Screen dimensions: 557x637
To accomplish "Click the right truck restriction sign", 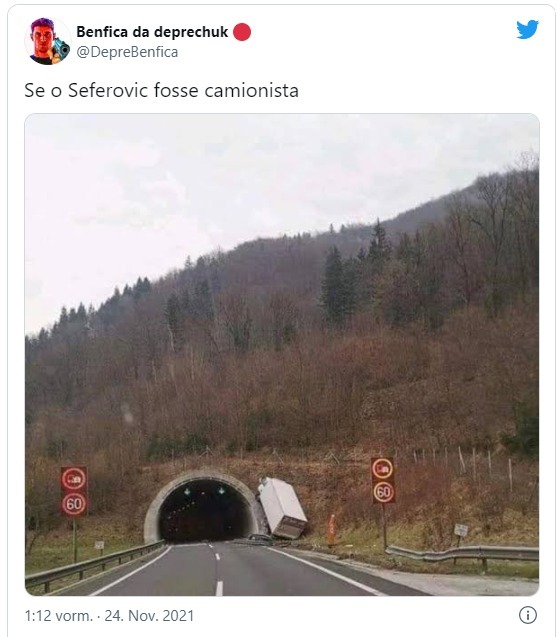I will (383, 468).
